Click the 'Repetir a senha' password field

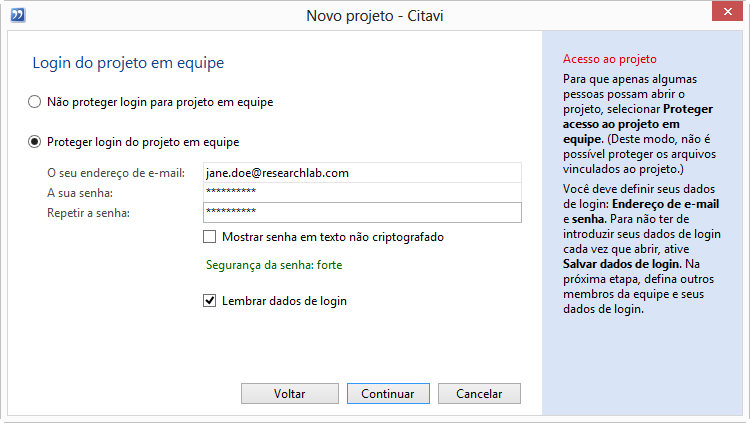(x=362, y=212)
